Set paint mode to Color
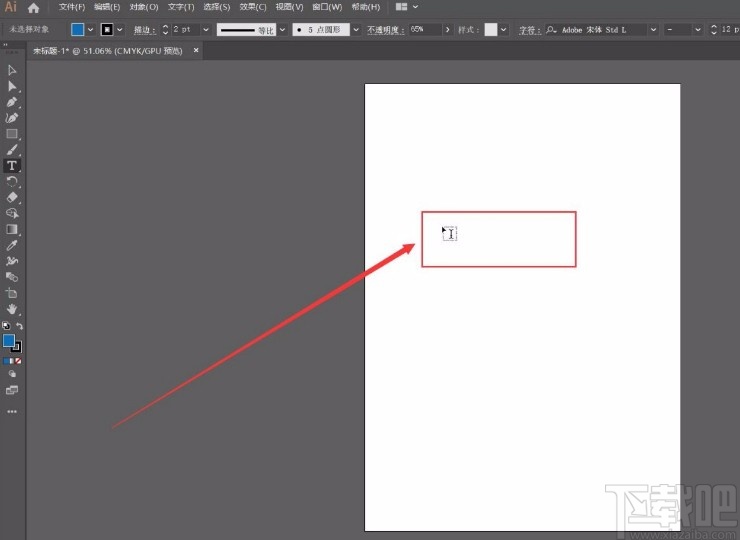 5,361
